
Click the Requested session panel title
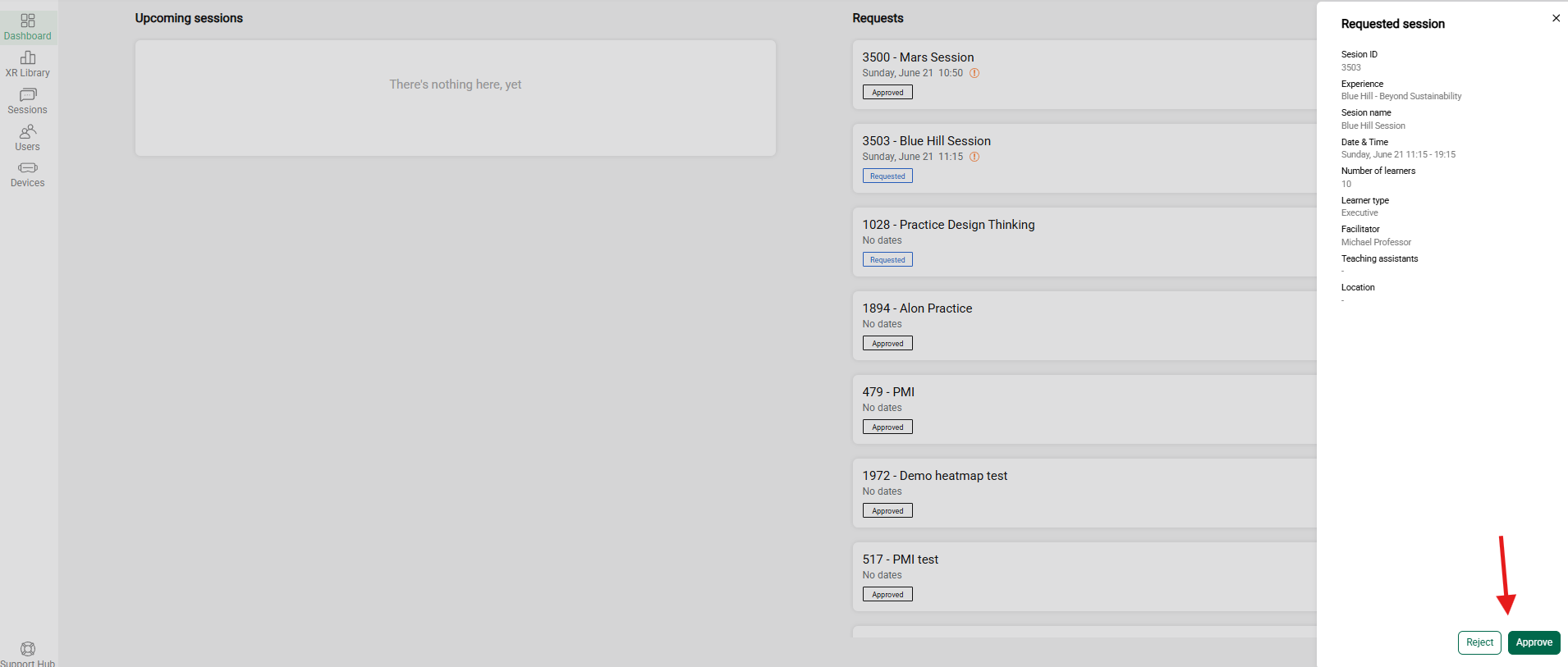click(x=1393, y=24)
